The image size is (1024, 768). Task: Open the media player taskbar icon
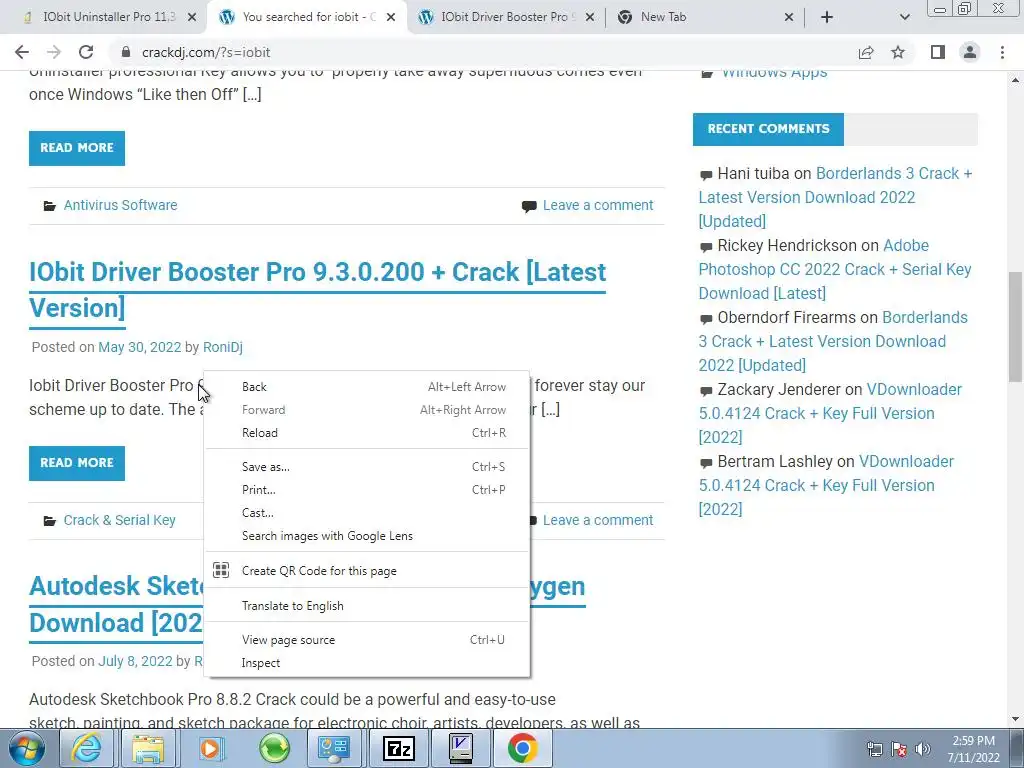click(x=210, y=748)
